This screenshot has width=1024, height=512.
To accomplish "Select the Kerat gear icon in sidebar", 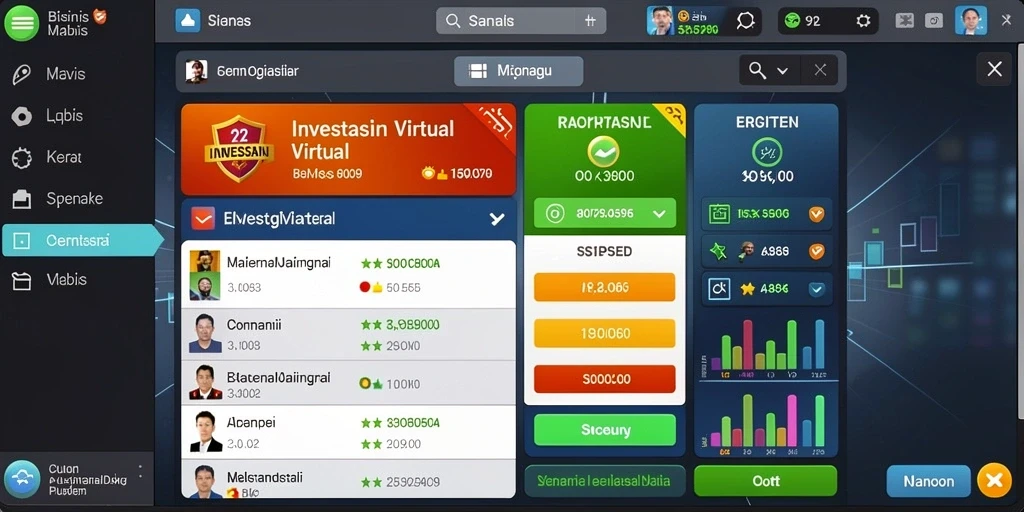I will pyautogui.click(x=22, y=158).
